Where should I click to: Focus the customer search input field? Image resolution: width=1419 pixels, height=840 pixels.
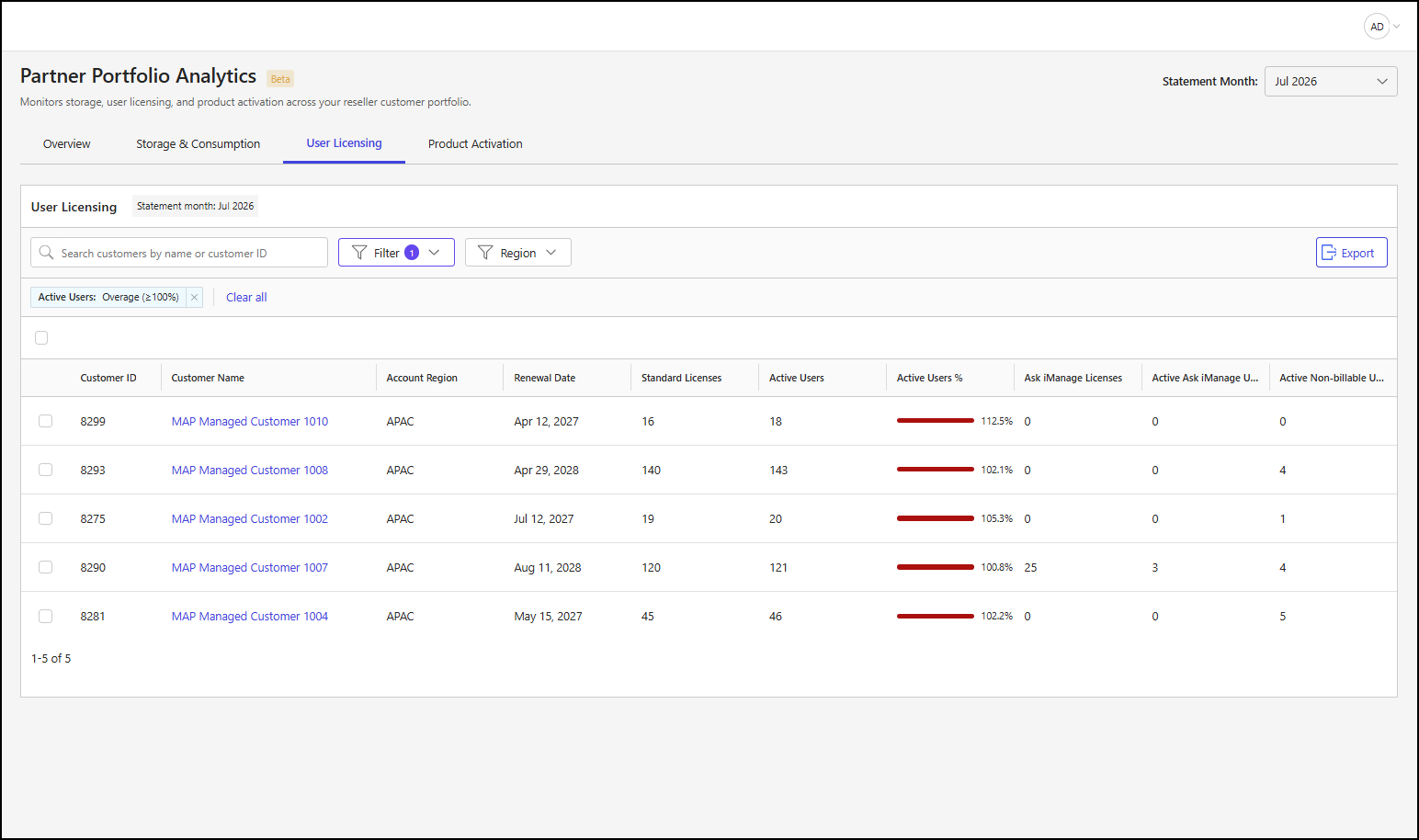(x=179, y=253)
